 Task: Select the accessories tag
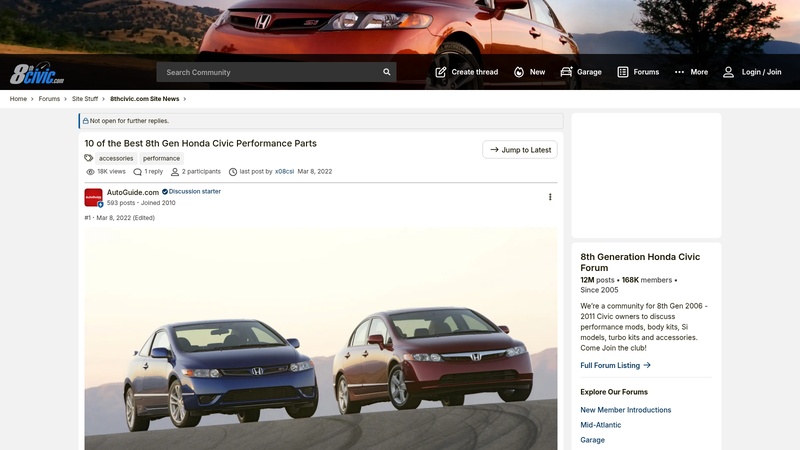pyautogui.click(x=116, y=158)
